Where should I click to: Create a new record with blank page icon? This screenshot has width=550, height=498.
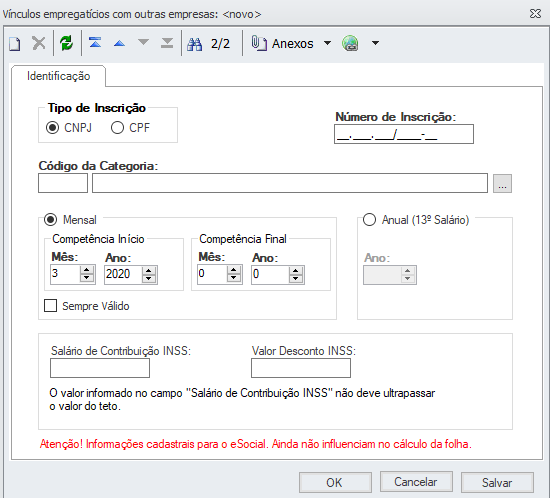(15, 44)
